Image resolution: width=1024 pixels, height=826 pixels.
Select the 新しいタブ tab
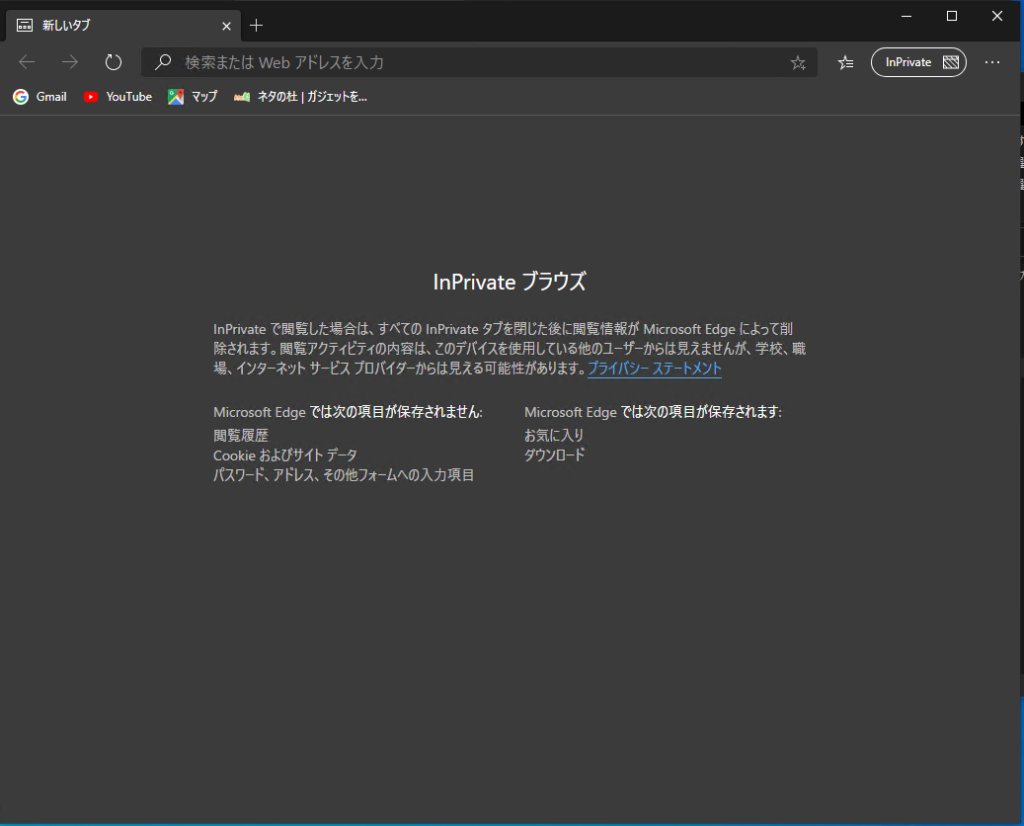(123, 26)
